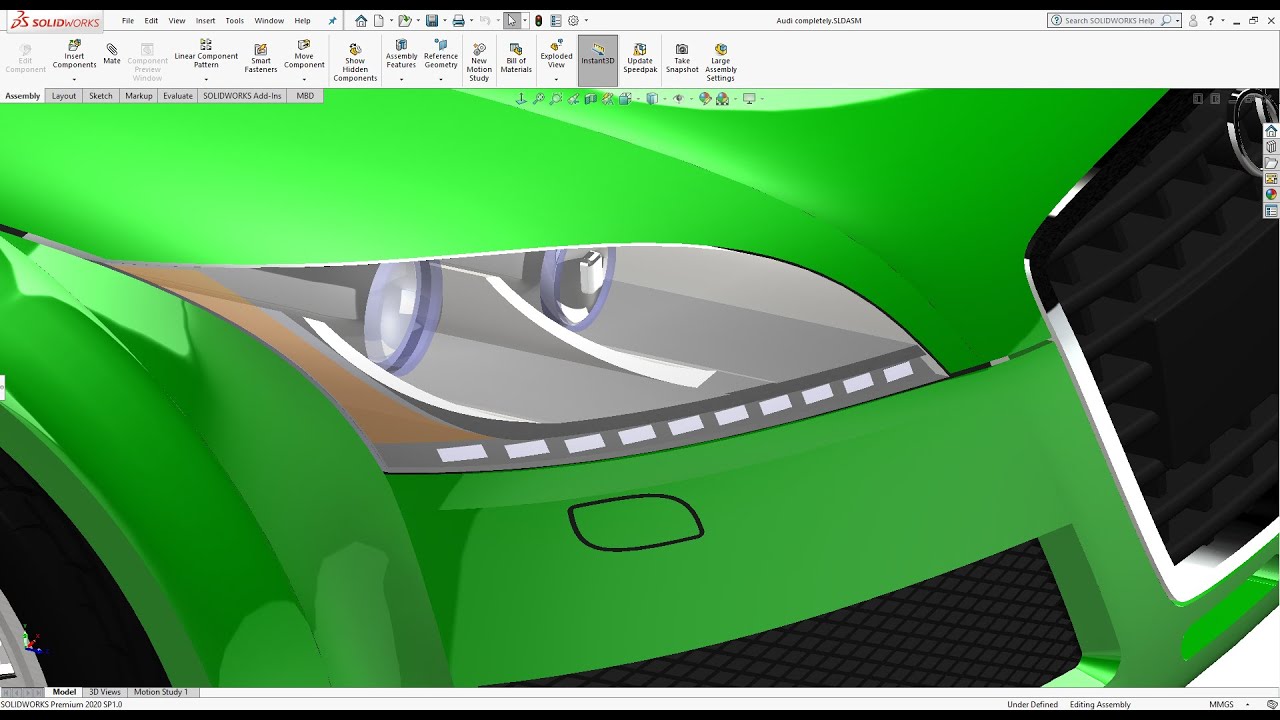1280x720 pixels.
Task: Open the Appearances pane colored ball icon
Action: pos(1271,195)
